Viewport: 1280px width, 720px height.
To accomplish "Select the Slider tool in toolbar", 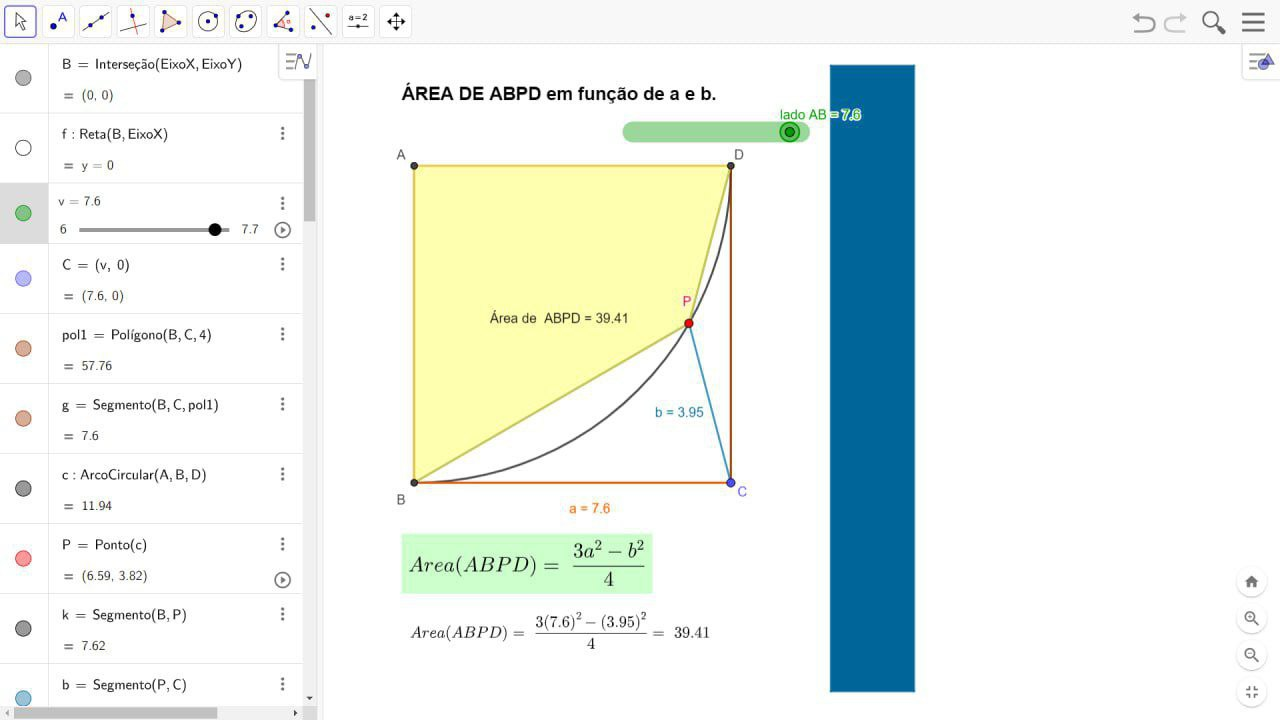I will pyautogui.click(x=358, y=21).
